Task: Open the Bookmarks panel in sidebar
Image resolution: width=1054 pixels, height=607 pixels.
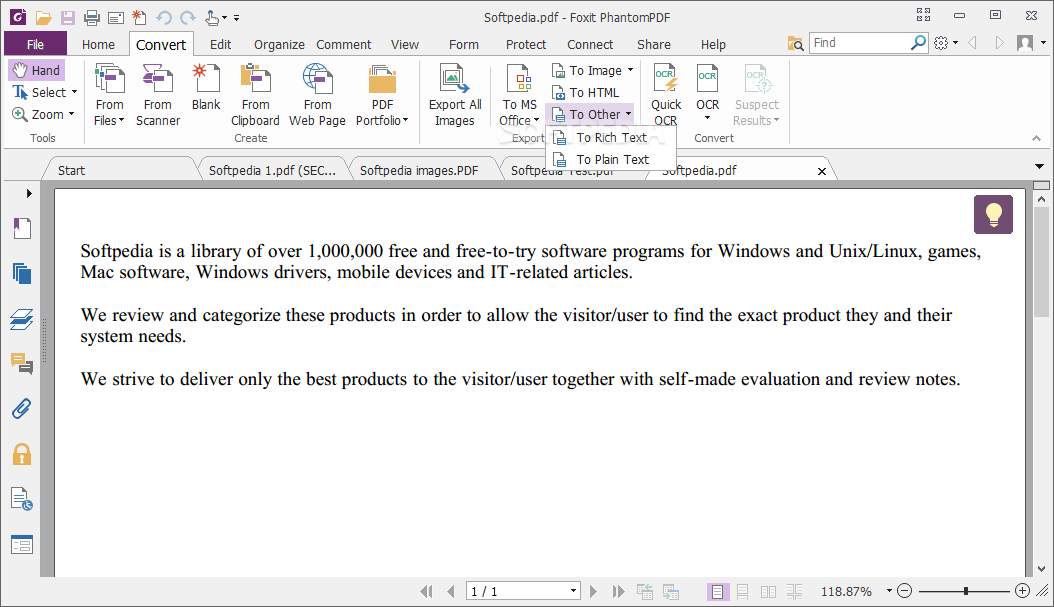Action: point(22,229)
